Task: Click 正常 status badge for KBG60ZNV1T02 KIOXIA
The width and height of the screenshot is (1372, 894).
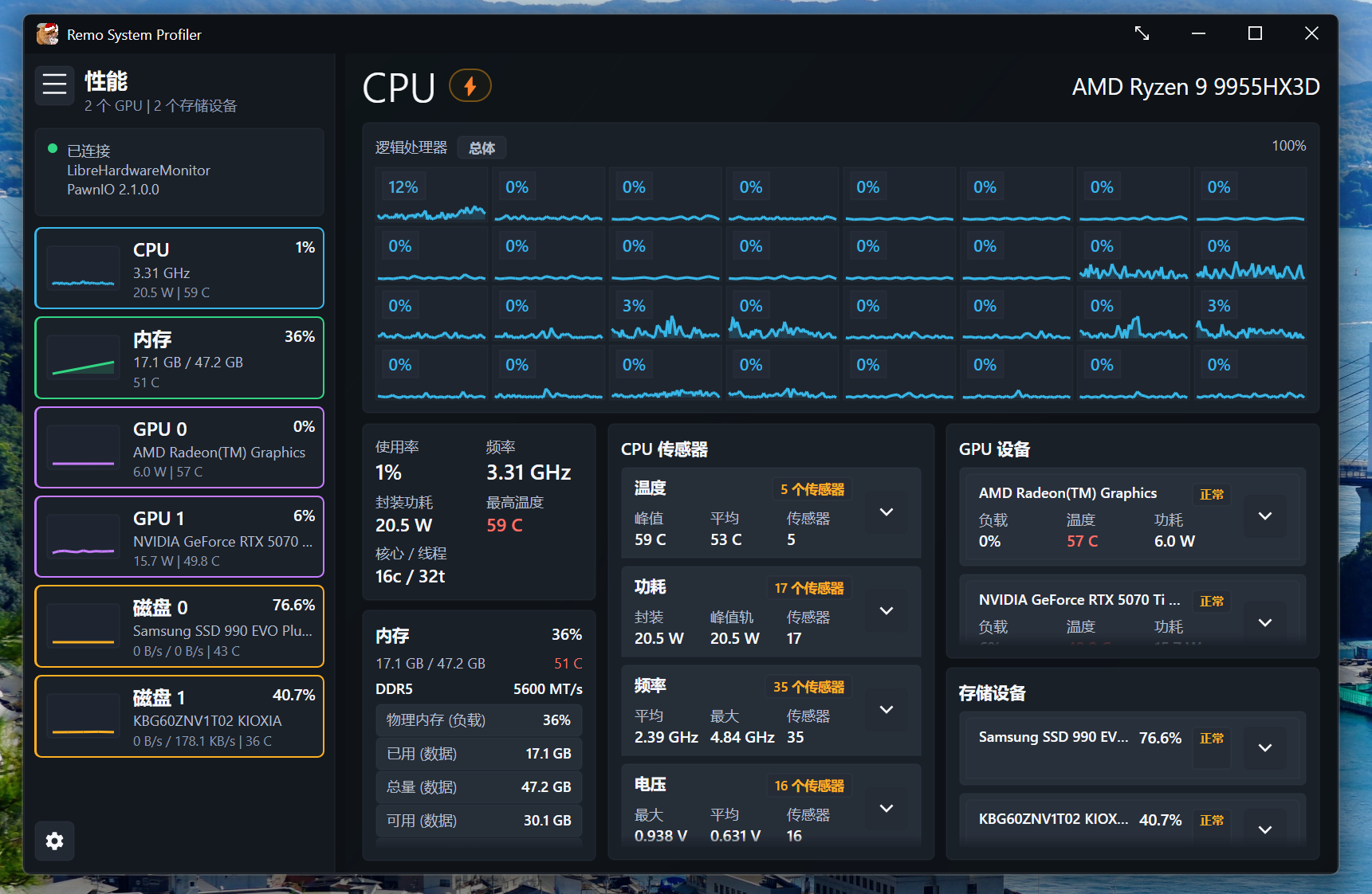Action: pyautogui.click(x=1212, y=820)
